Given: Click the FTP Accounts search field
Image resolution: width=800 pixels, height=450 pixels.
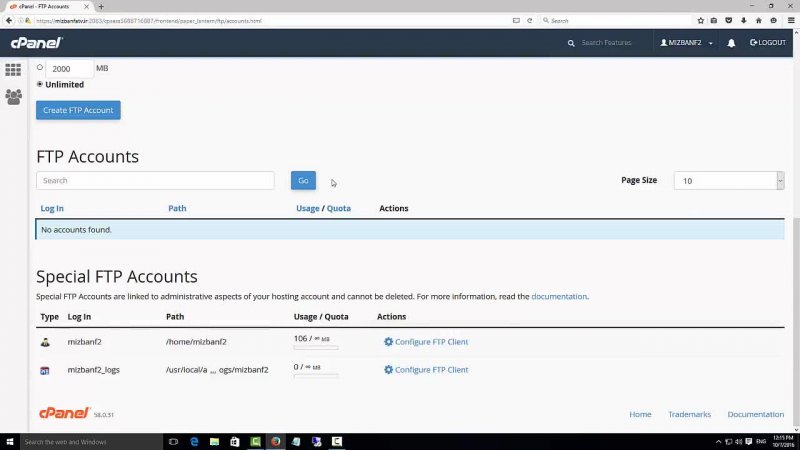Looking at the screenshot, I should tap(155, 181).
